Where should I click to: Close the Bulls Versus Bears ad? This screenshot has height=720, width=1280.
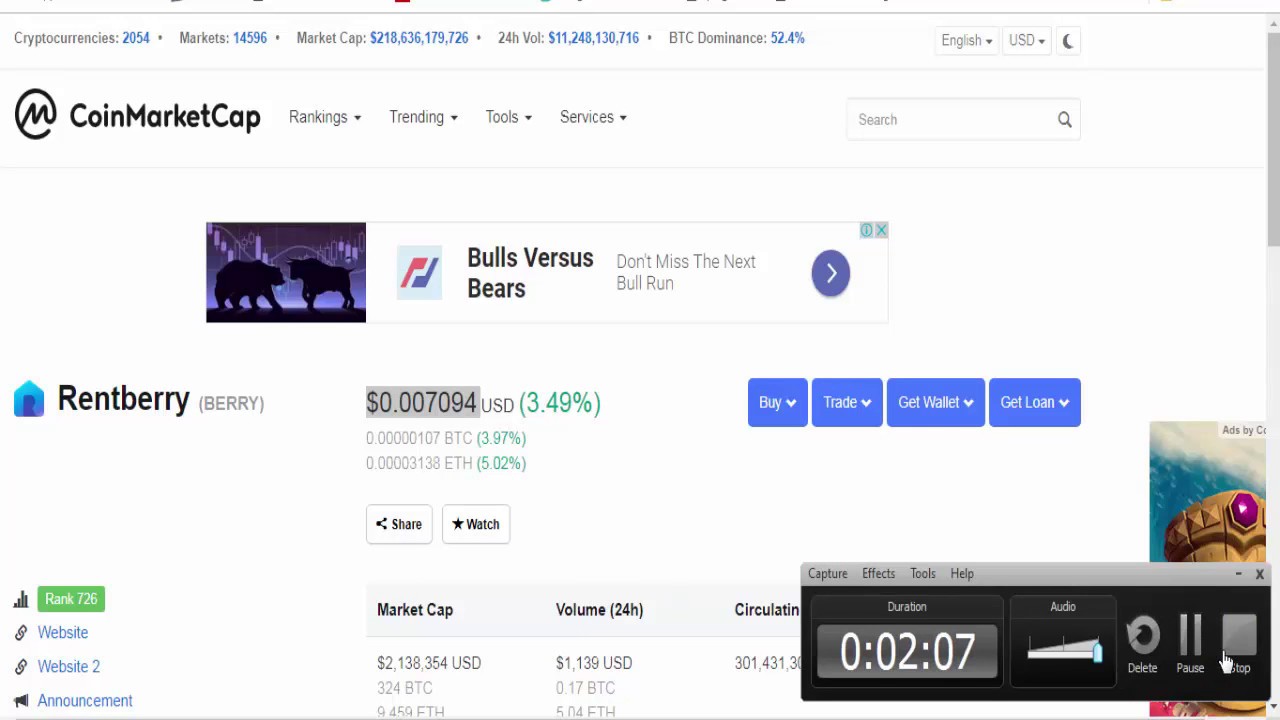pos(881,230)
